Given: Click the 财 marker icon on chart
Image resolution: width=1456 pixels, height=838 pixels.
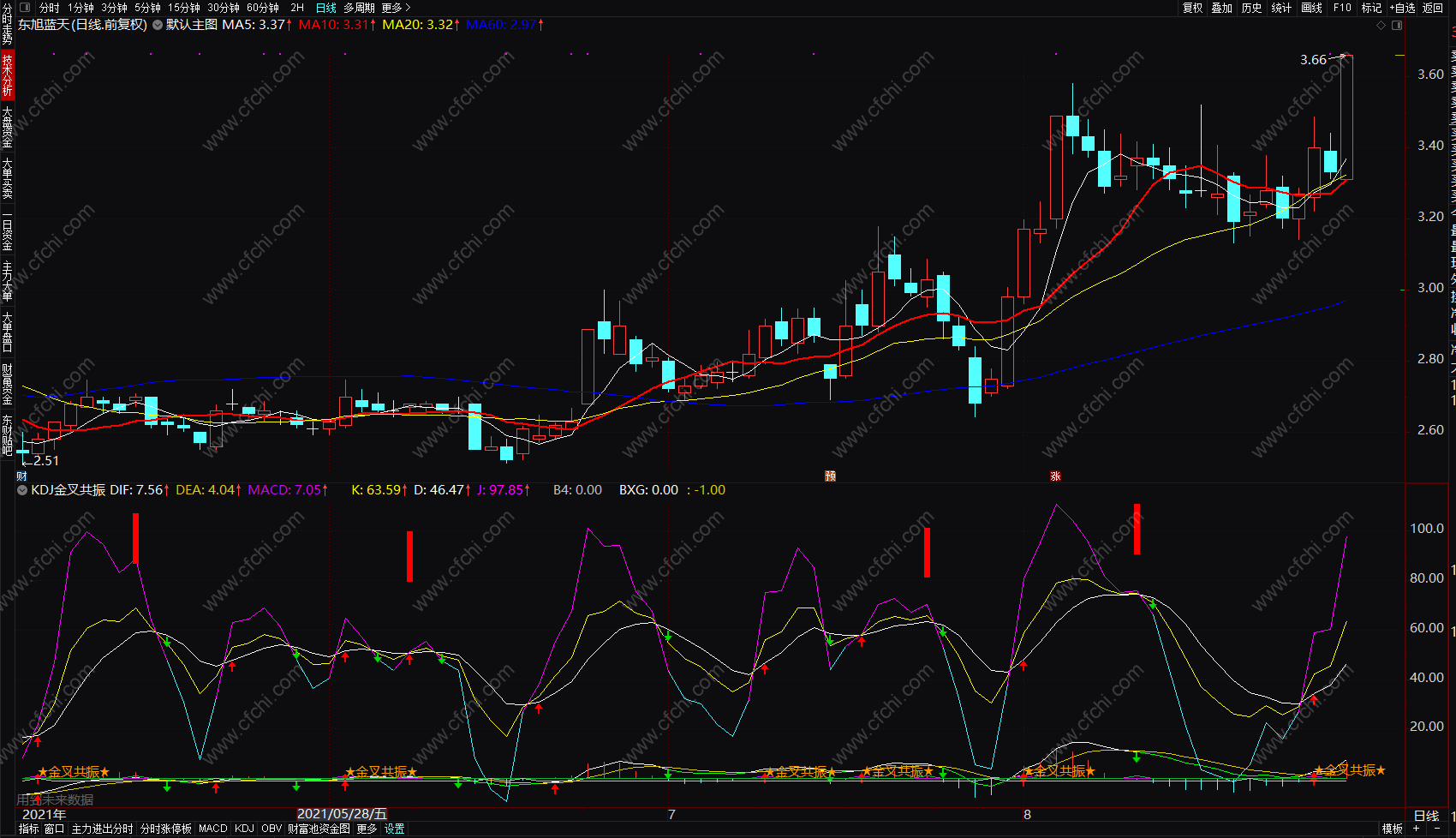Looking at the screenshot, I should click(22, 476).
